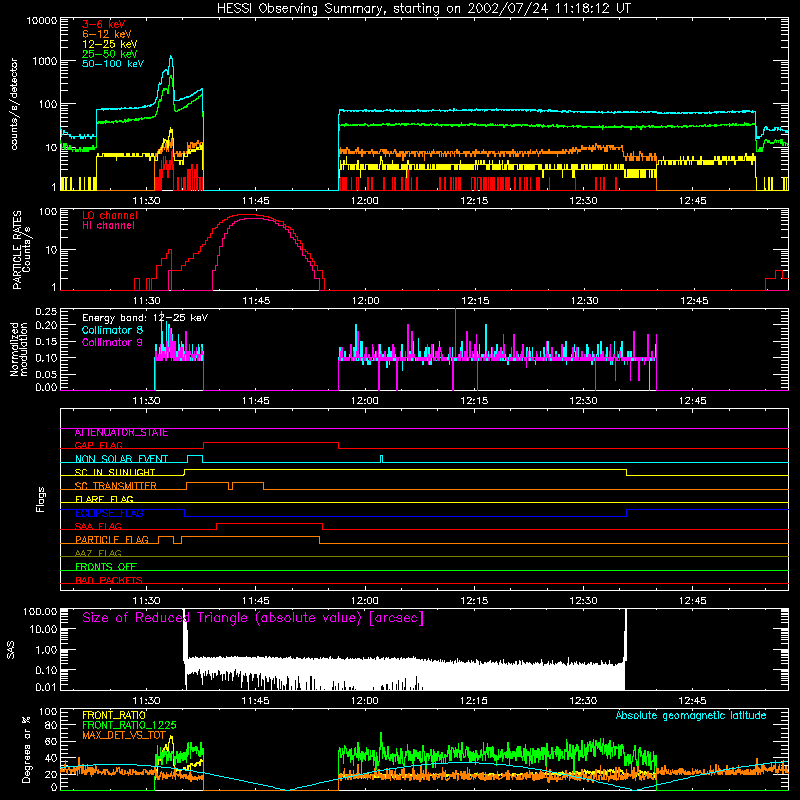
Task: Click the ECLIPSE_FLAG label
Action: point(109,513)
